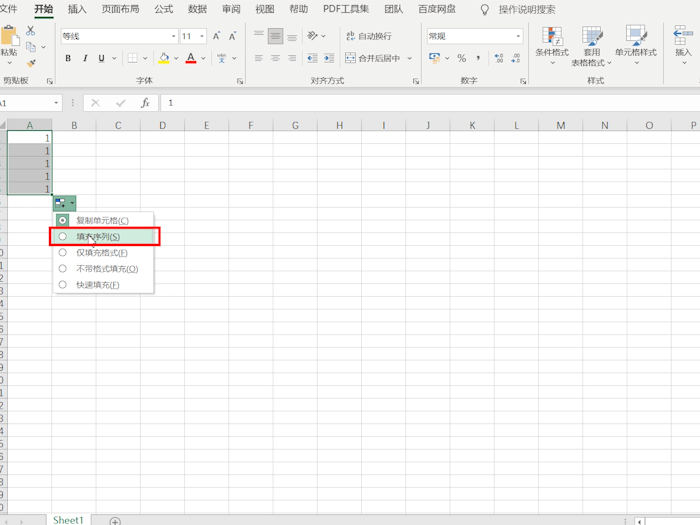Open the File tab
Screen dimensions: 700x525
click(8, 9)
